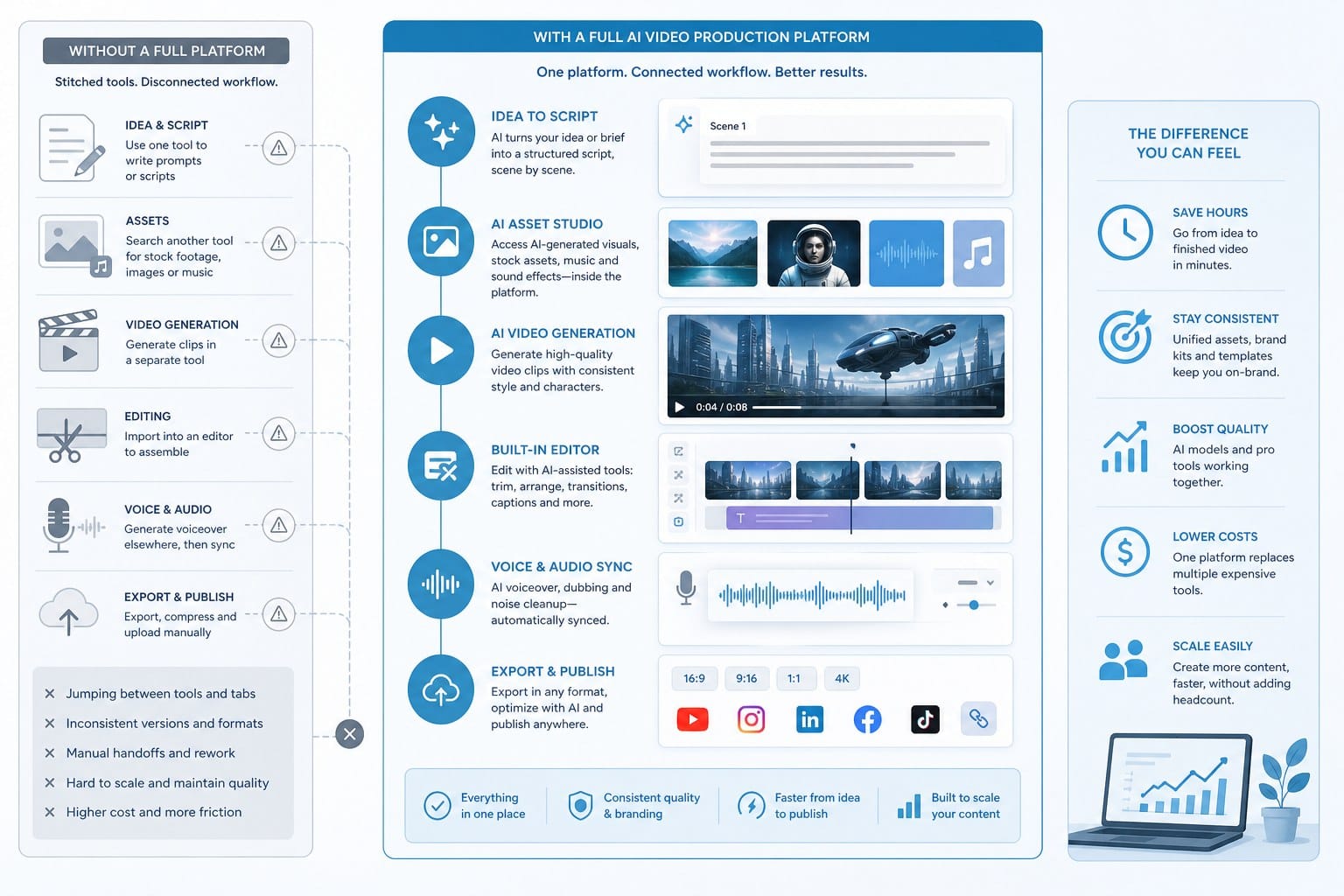
Task: Click the Boost Quality chart icon
Action: pyautogui.click(x=1125, y=447)
